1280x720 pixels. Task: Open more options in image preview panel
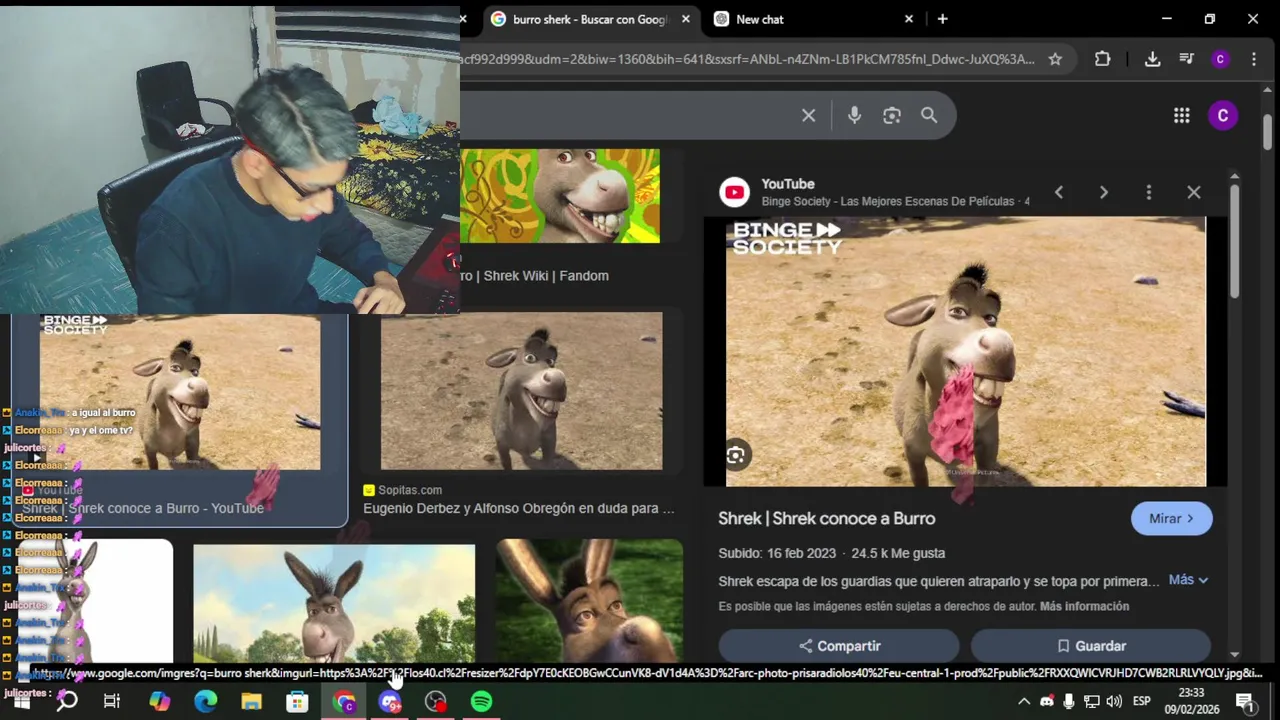(1148, 192)
